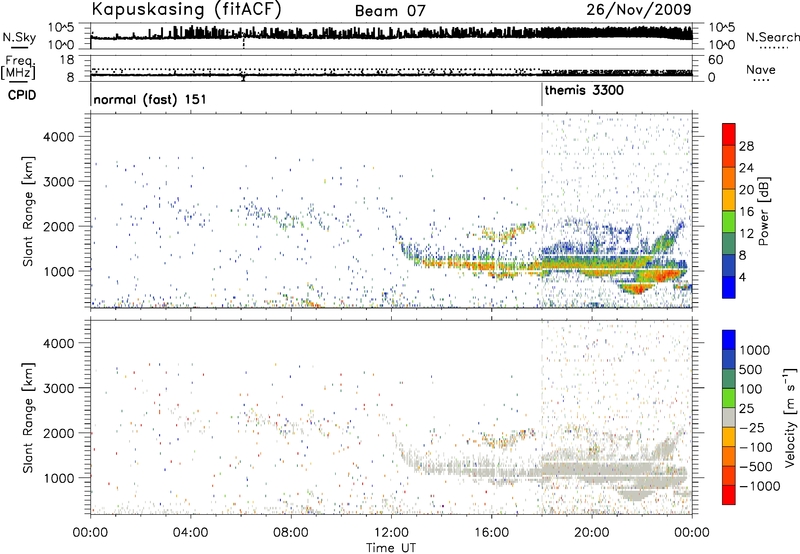Click the date "26/Nov/2009"
This screenshot has height=554, width=800.
[639, 9]
